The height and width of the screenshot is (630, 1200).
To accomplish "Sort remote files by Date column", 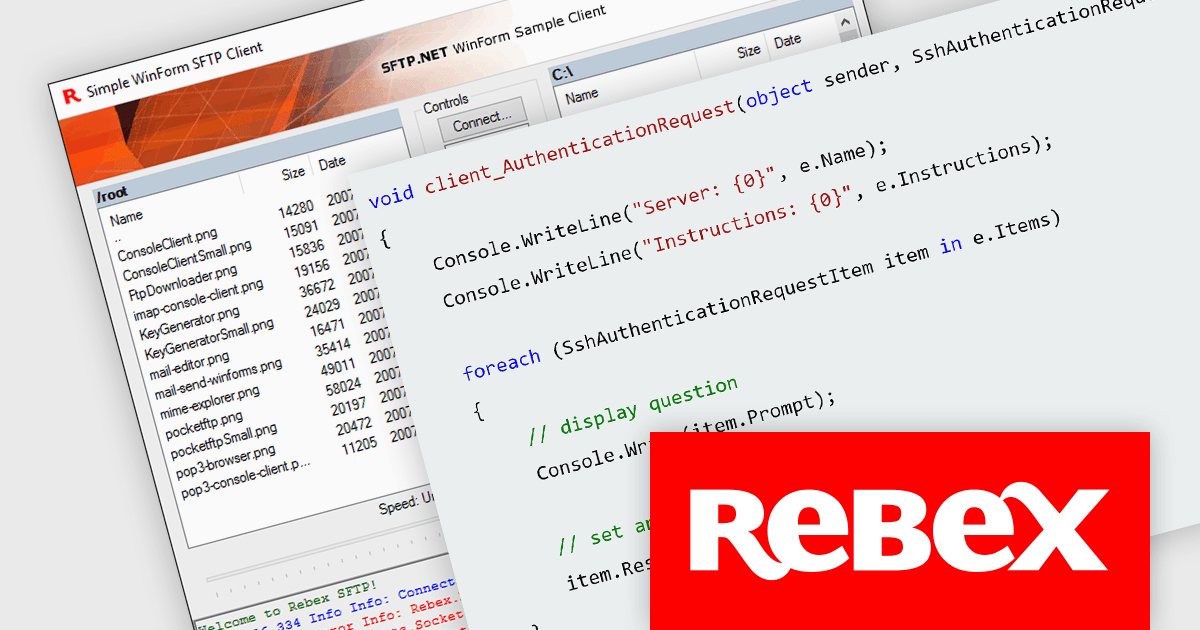I will point(331,162).
